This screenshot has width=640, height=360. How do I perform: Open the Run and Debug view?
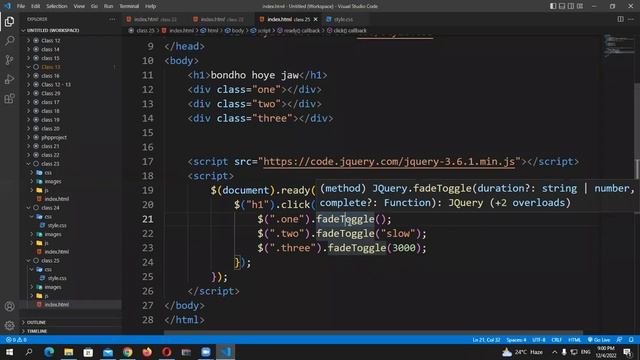9,79
